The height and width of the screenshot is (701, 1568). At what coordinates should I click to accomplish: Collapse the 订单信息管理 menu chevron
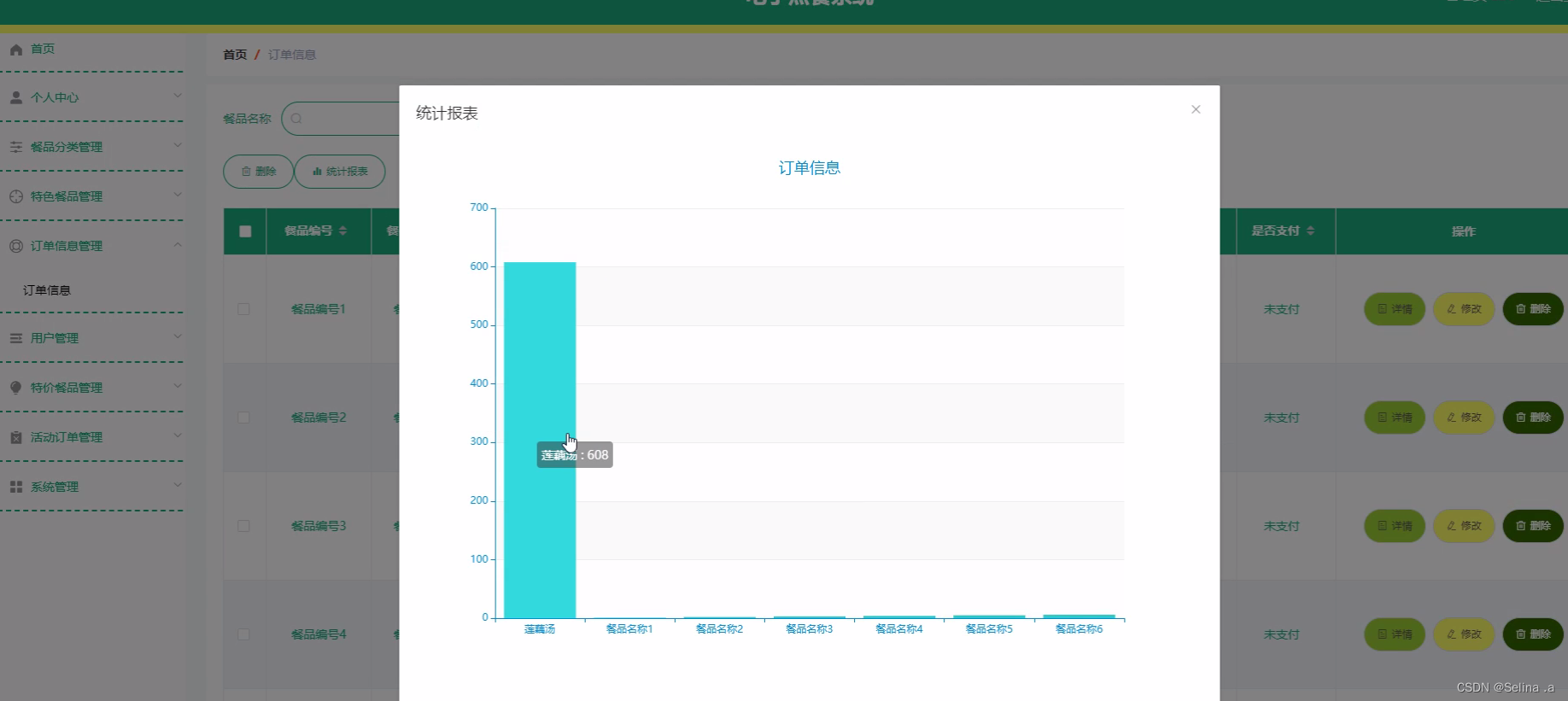tap(178, 244)
